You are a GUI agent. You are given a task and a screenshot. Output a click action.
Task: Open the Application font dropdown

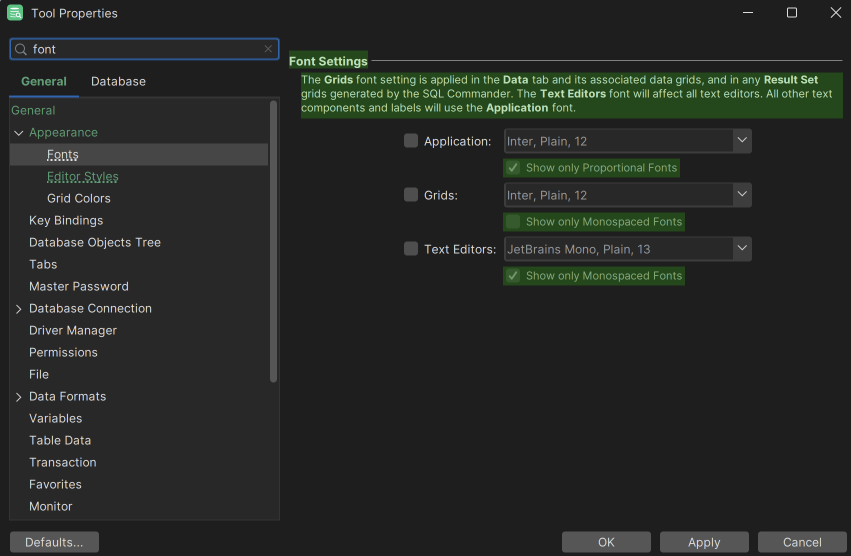tap(741, 141)
